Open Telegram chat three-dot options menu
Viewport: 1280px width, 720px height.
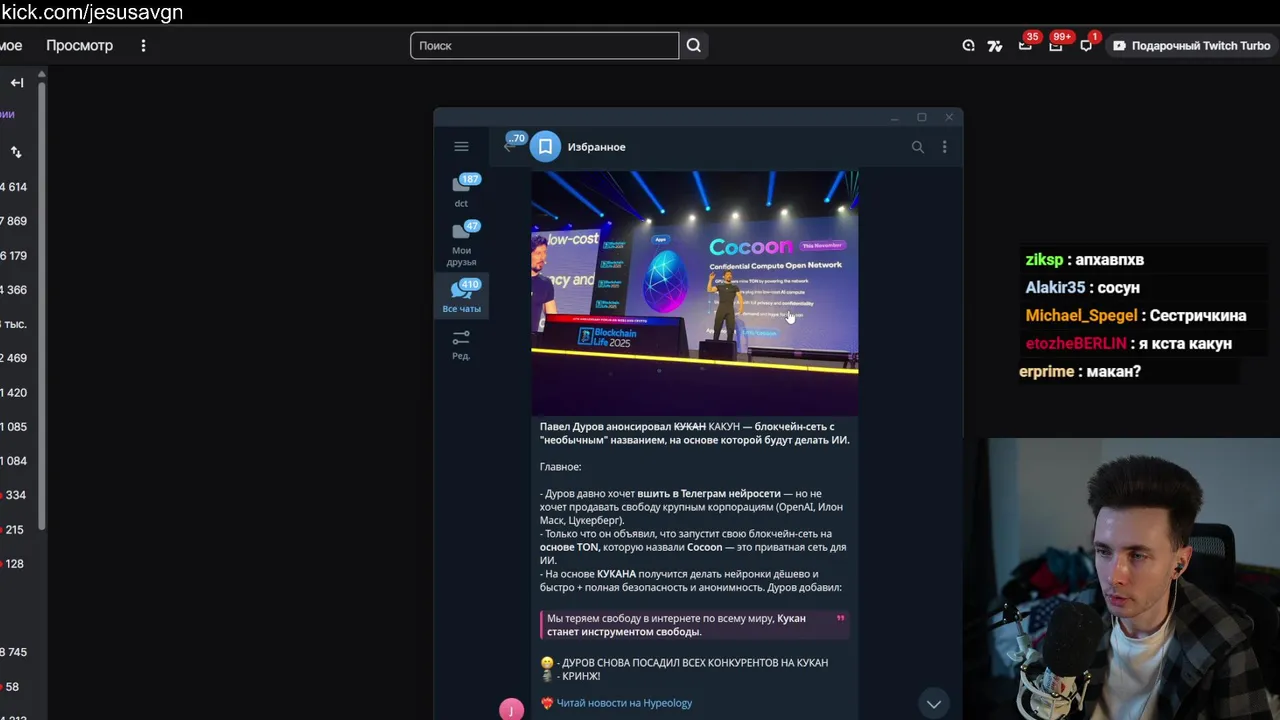[x=944, y=147]
